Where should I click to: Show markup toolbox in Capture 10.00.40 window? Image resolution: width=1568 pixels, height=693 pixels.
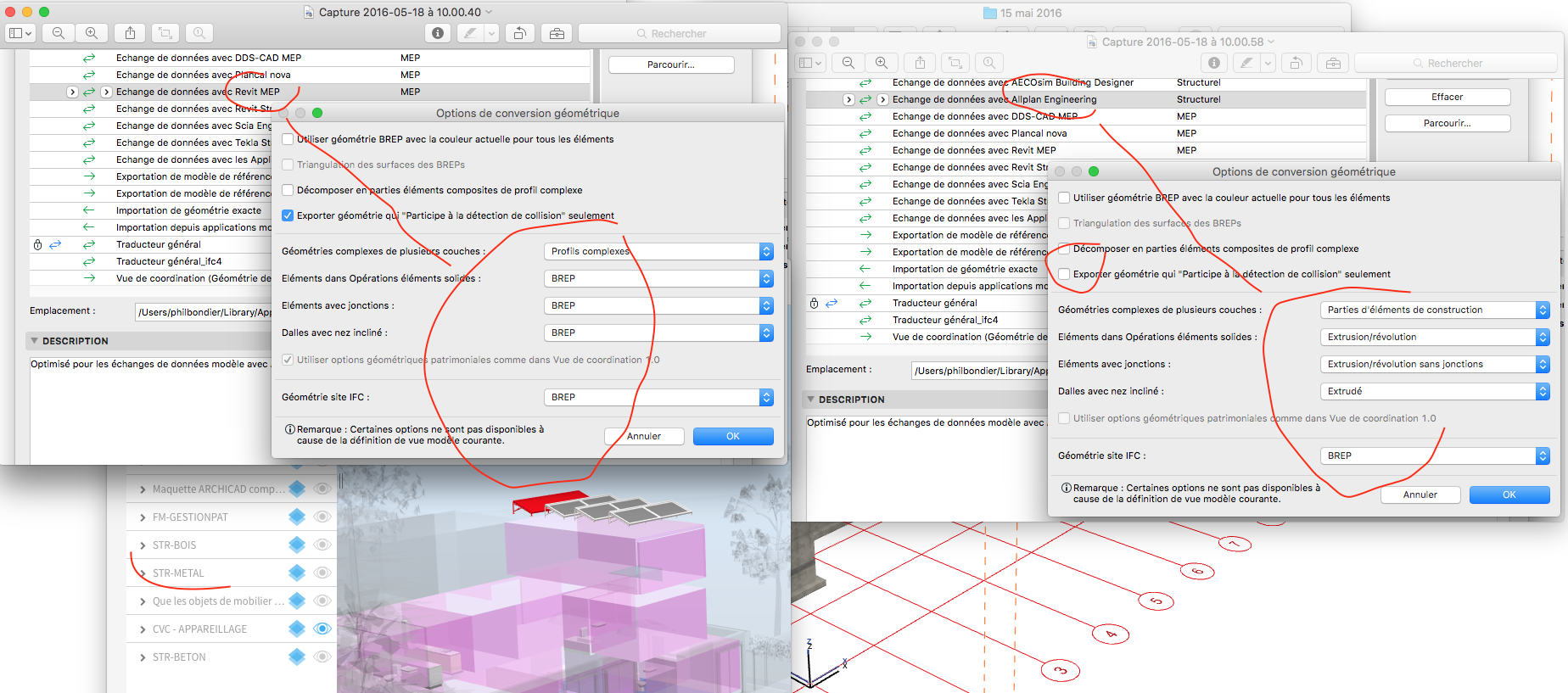(557, 33)
